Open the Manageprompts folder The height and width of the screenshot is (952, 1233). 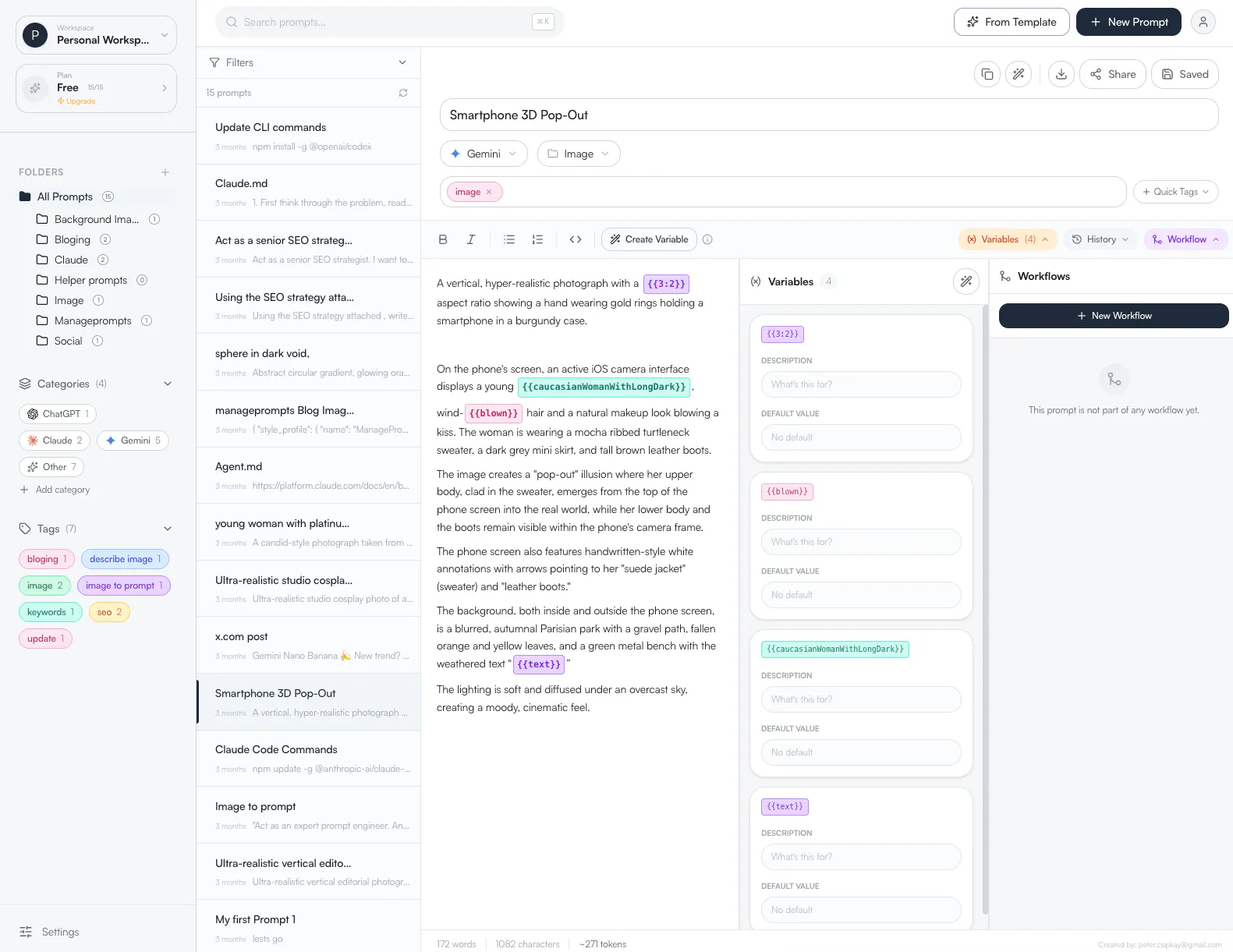pos(94,320)
